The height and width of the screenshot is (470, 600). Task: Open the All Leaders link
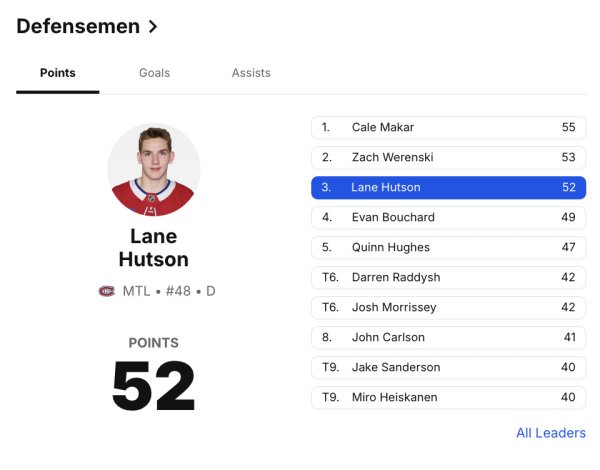point(550,433)
